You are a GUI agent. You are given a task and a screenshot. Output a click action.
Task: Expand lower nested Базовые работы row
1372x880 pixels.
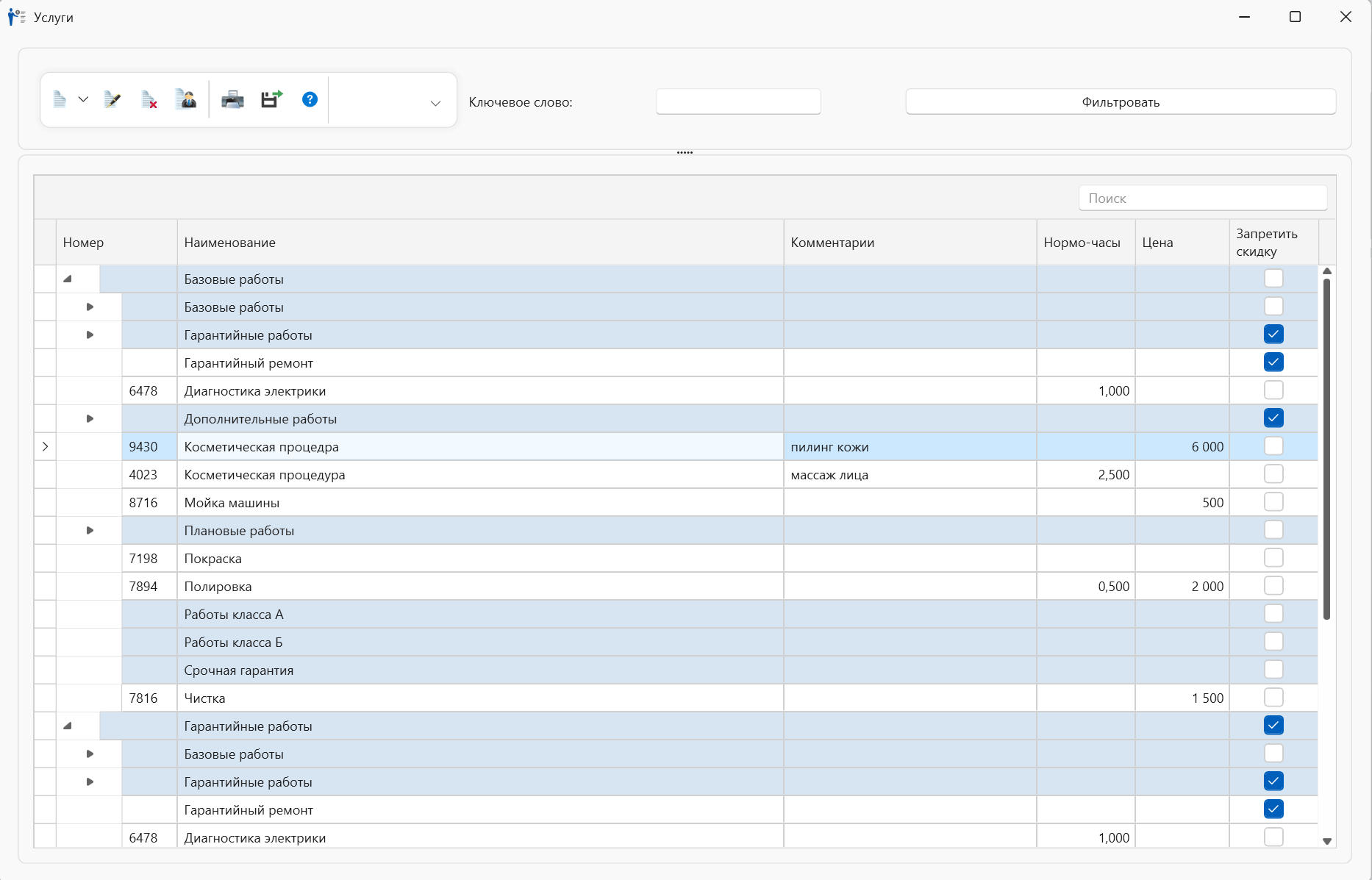click(x=90, y=754)
